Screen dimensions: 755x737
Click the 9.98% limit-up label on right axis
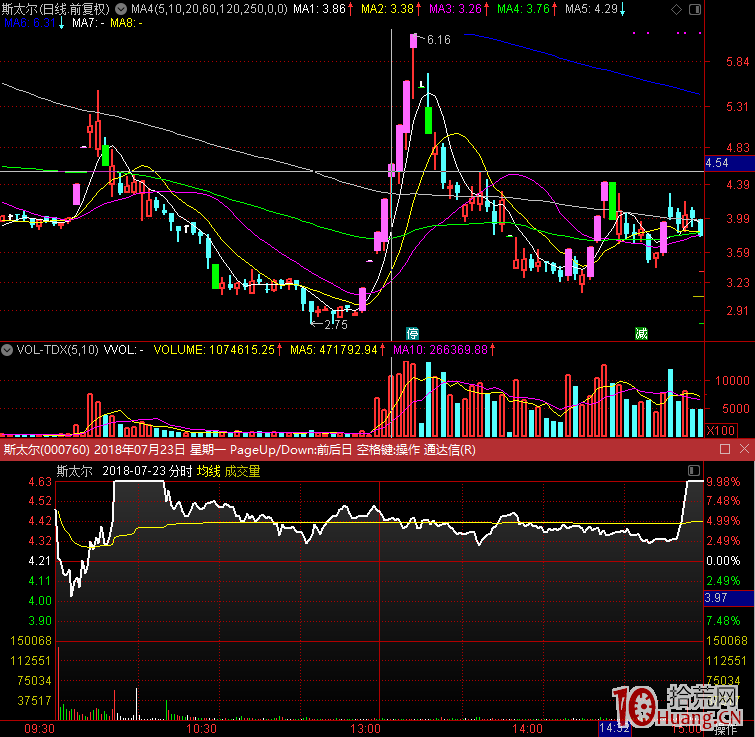723,481
